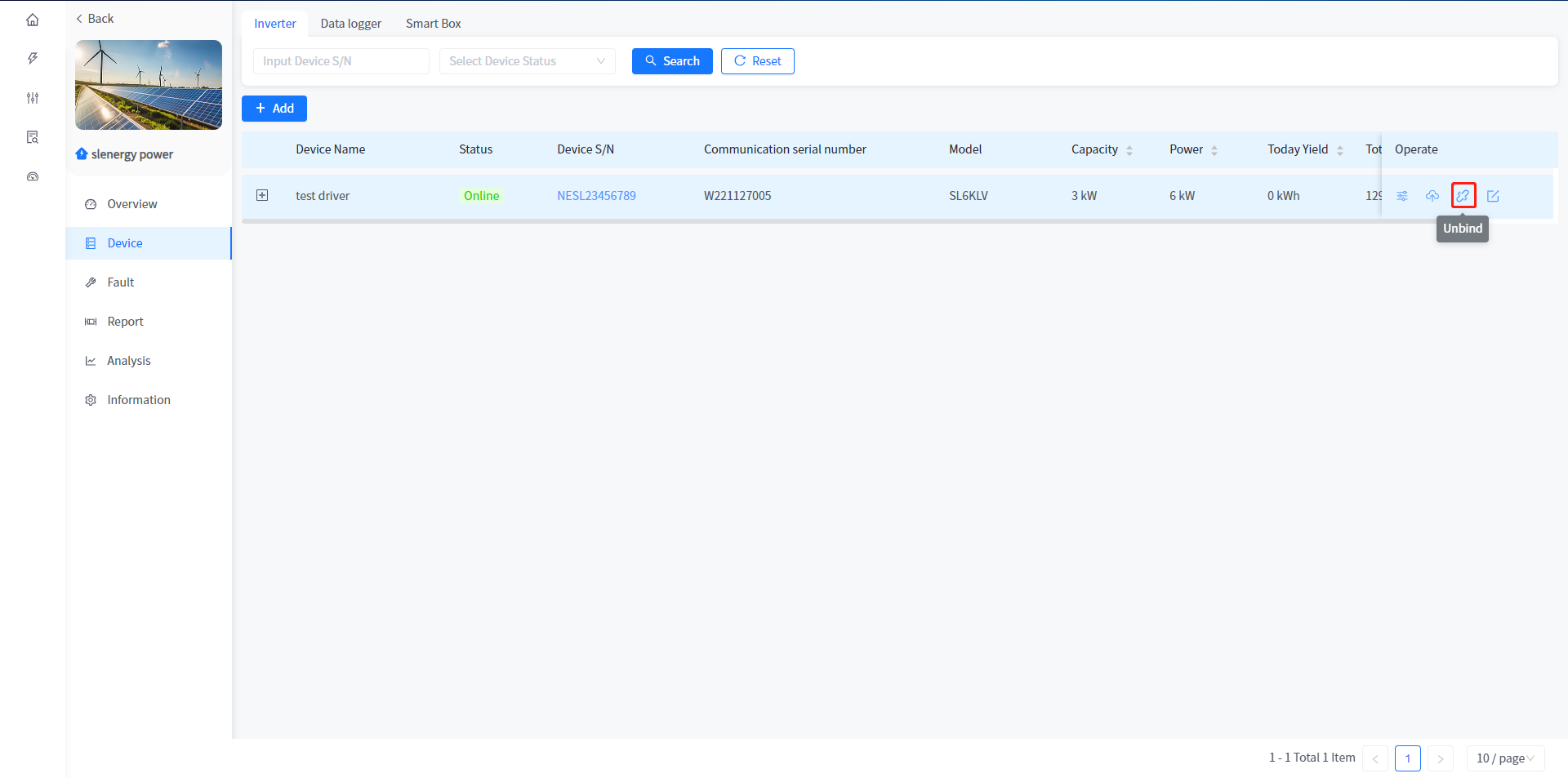Image resolution: width=1568 pixels, height=778 pixels.
Task: Click the Input Device S/N field
Action: (341, 61)
